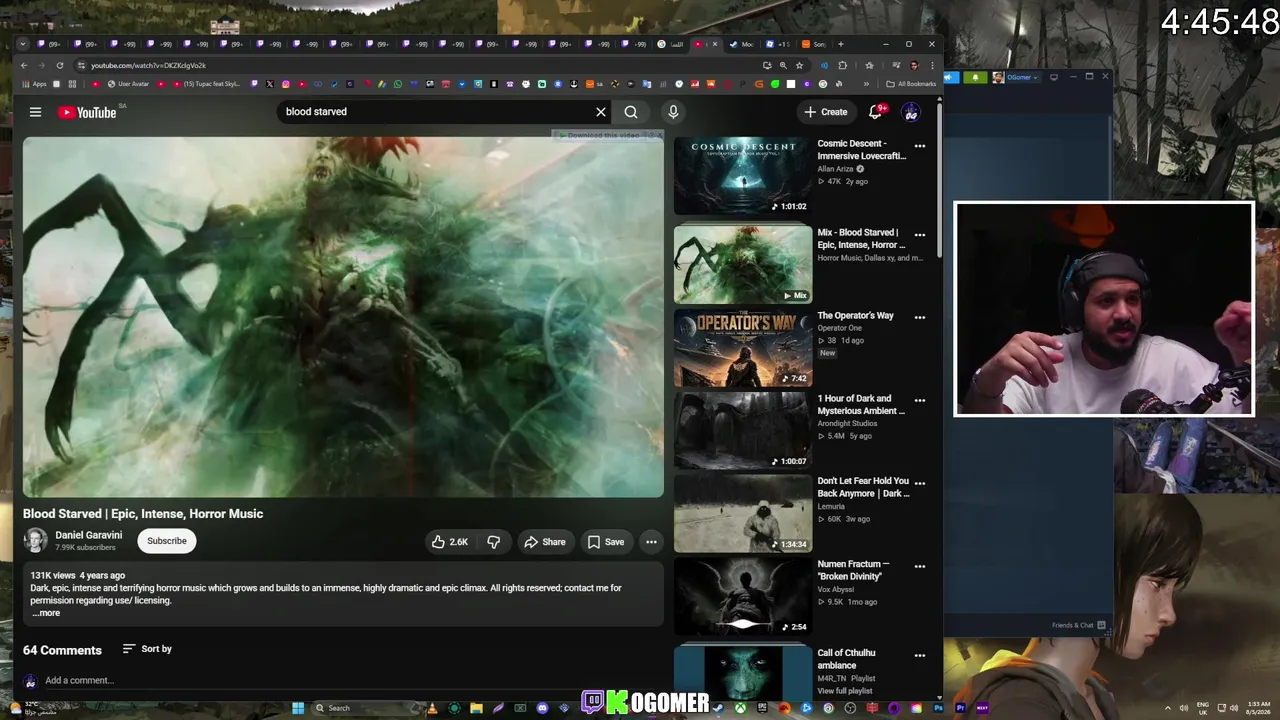1280x720 pixels.
Task: Subscribe to Daniel Garavini
Action: point(167,541)
